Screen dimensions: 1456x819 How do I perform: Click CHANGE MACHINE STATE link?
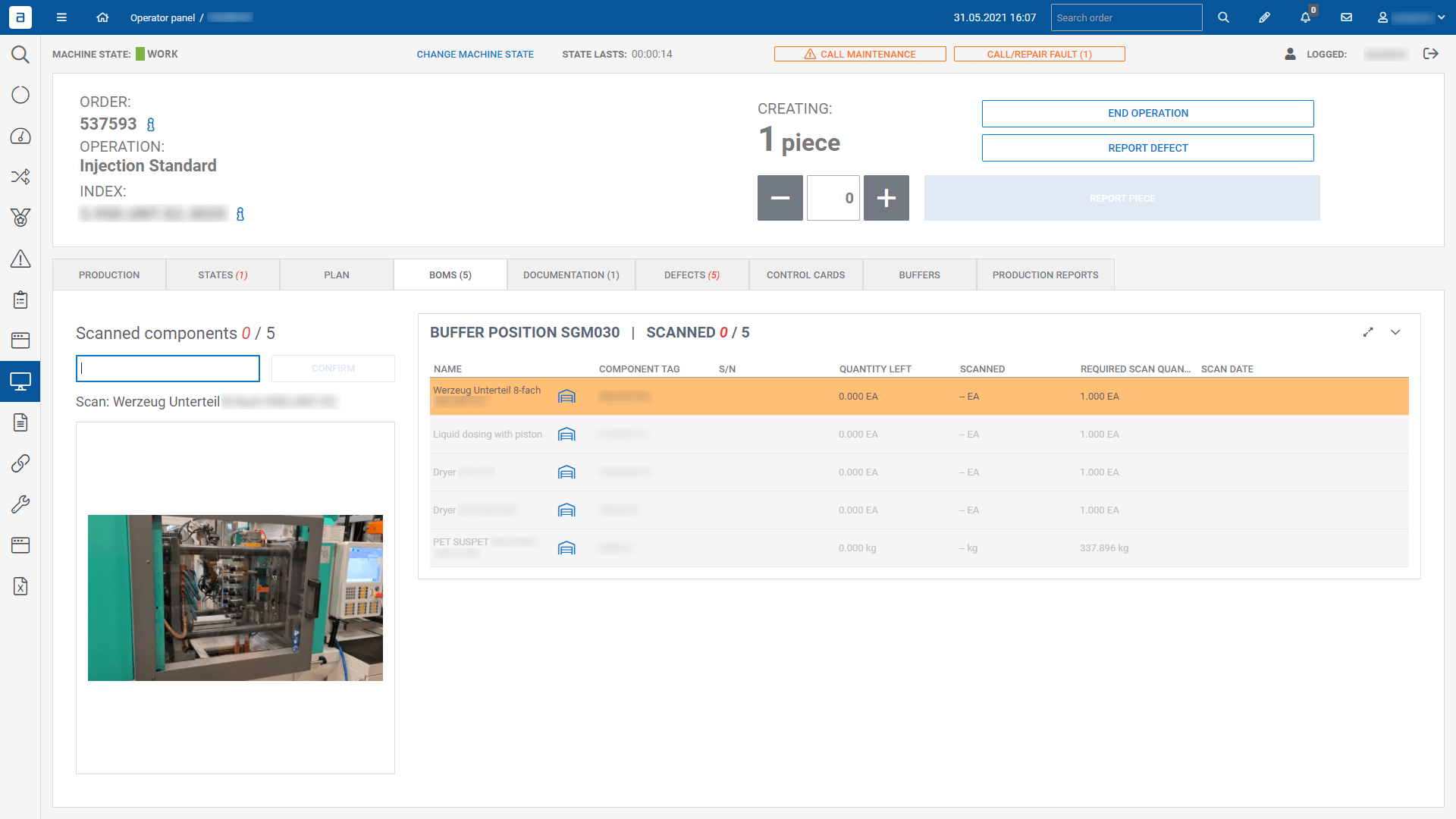(x=475, y=54)
